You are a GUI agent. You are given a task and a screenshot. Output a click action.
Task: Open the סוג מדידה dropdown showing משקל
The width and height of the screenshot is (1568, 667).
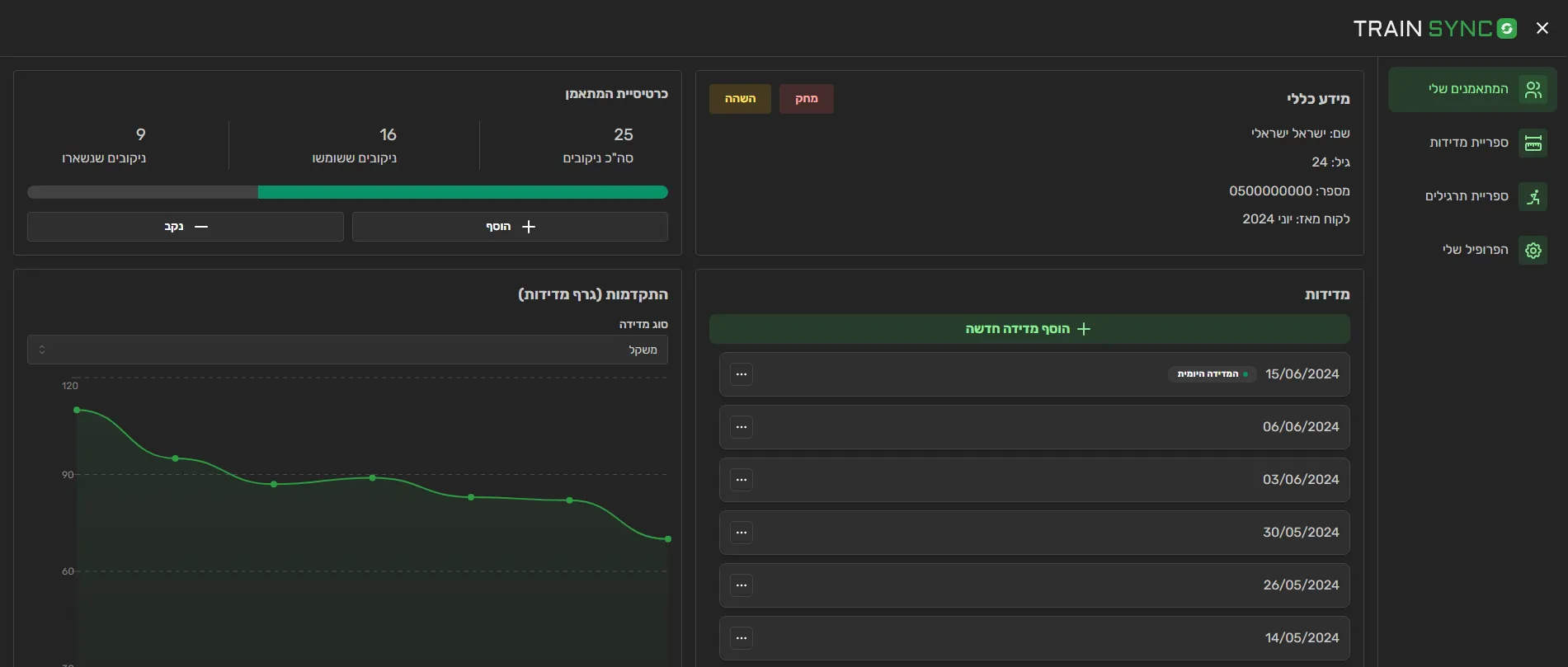(347, 350)
